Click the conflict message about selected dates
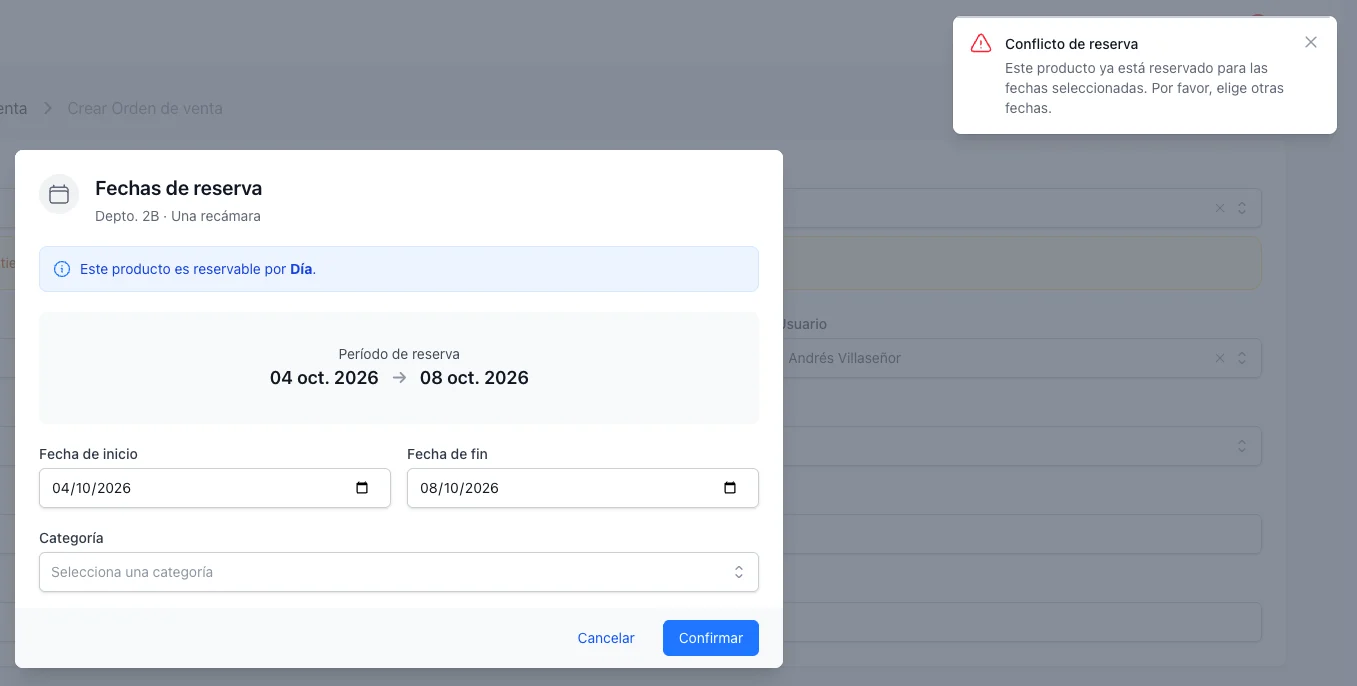1357x686 pixels. (1144, 88)
